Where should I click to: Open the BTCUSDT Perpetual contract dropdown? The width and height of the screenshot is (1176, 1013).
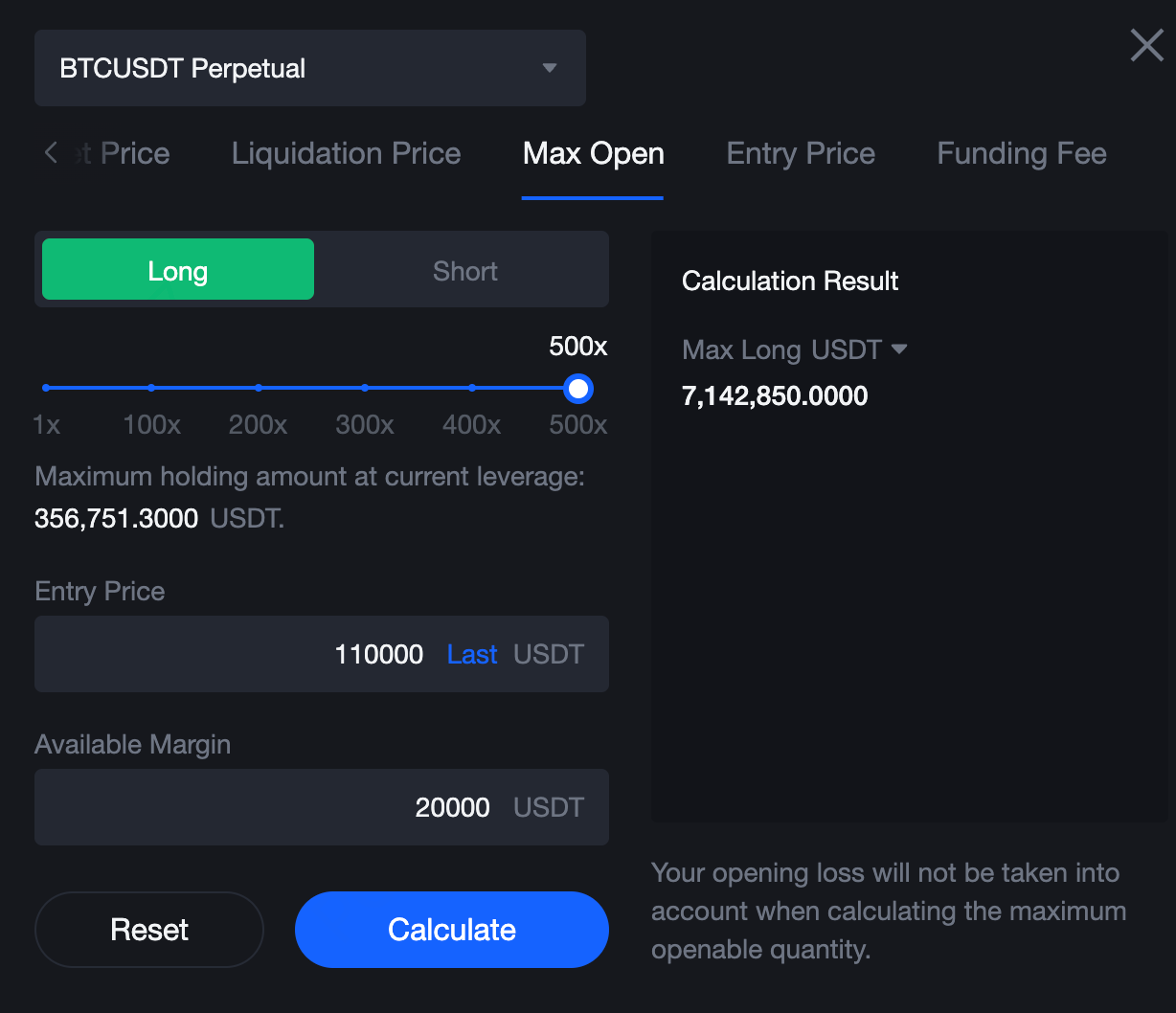click(x=309, y=68)
